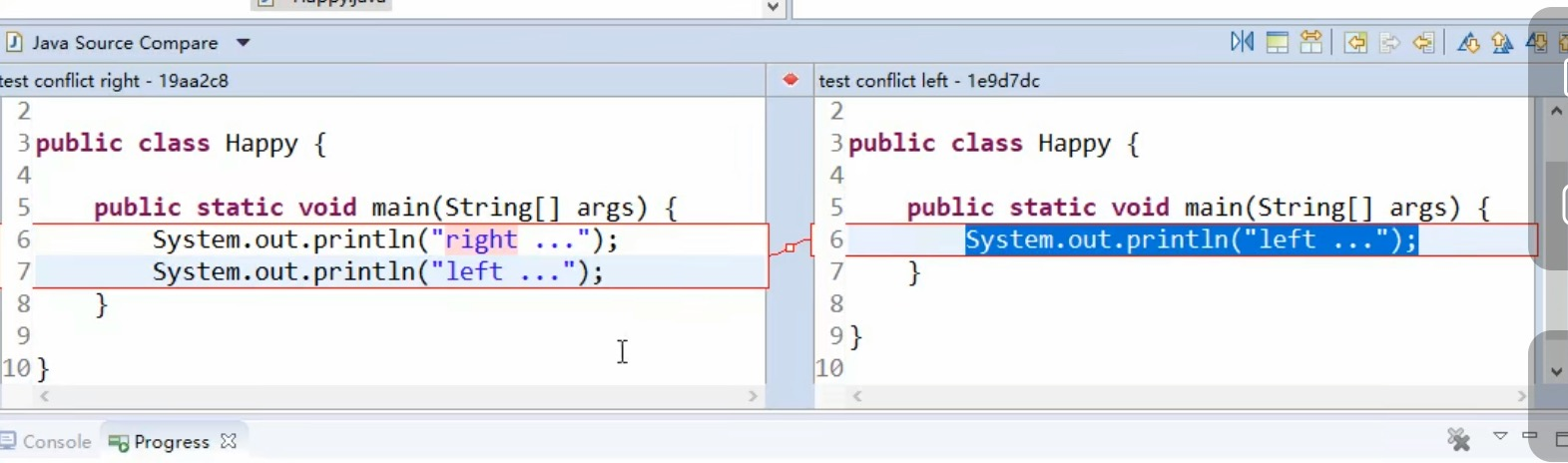
Task: Click the closing brace on left line 8
Action: point(101,303)
